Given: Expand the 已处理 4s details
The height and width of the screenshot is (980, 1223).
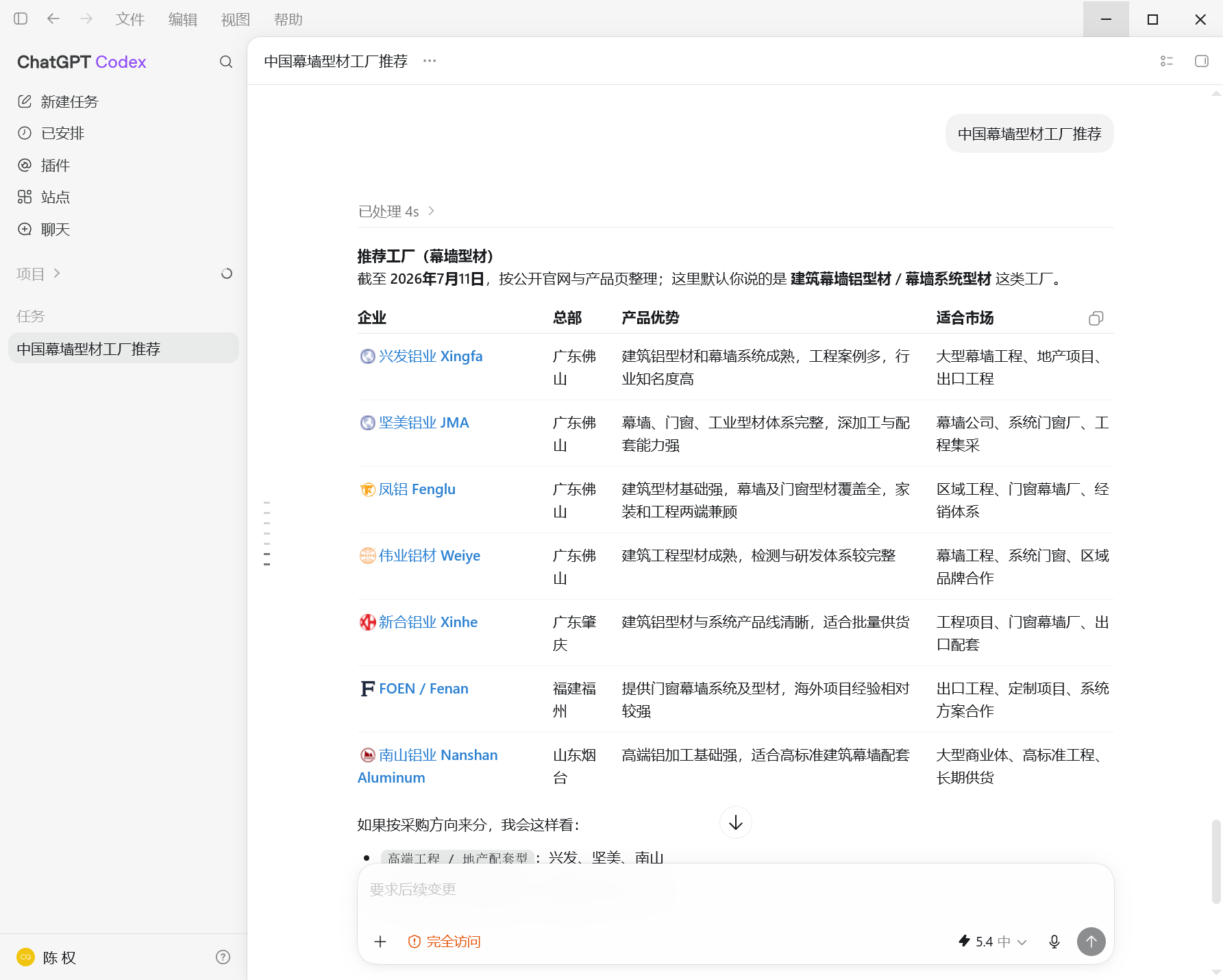Looking at the screenshot, I should pos(397,211).
